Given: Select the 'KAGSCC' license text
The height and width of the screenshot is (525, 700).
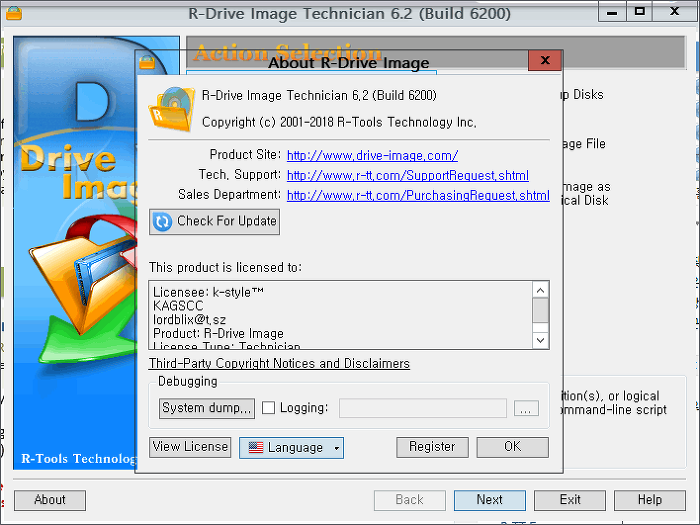Looking at the screenshot, I should click(178, 306).
